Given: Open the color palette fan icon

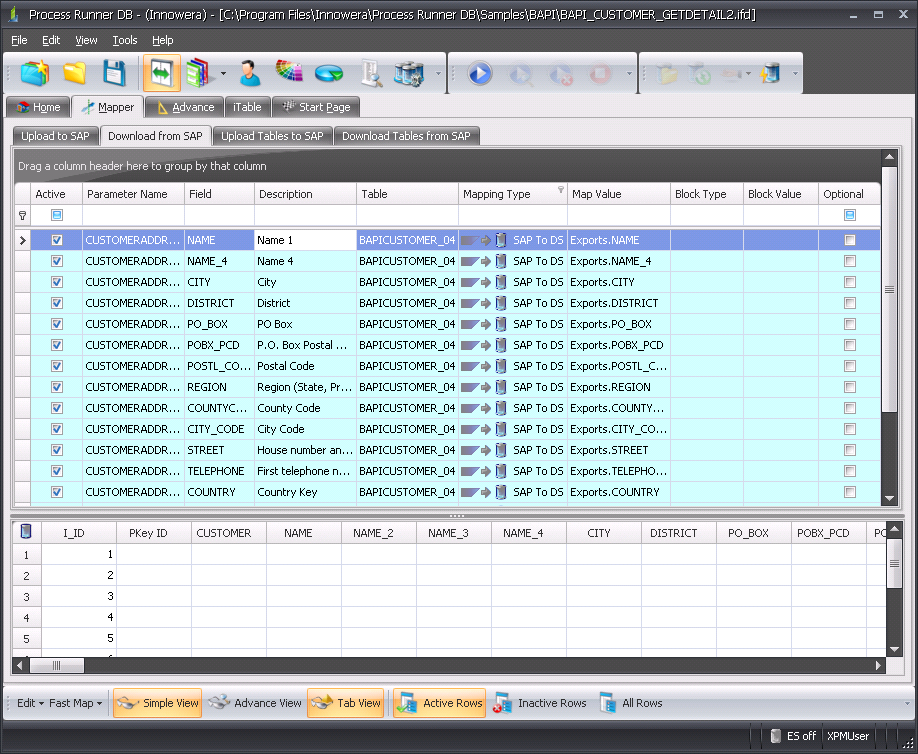Looking at the screenshot, I should 289,71.
